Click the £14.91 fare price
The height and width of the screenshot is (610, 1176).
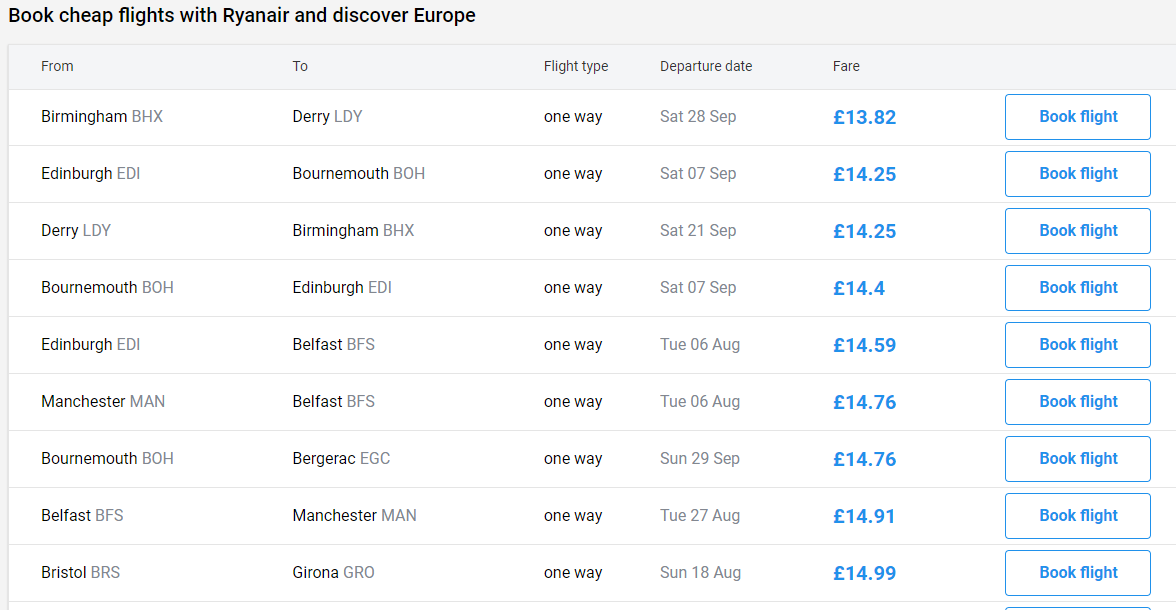(x=865, y=516)
